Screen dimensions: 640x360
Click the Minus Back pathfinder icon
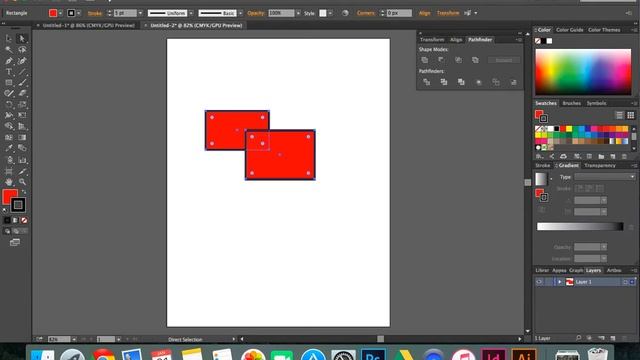[513, 82]
